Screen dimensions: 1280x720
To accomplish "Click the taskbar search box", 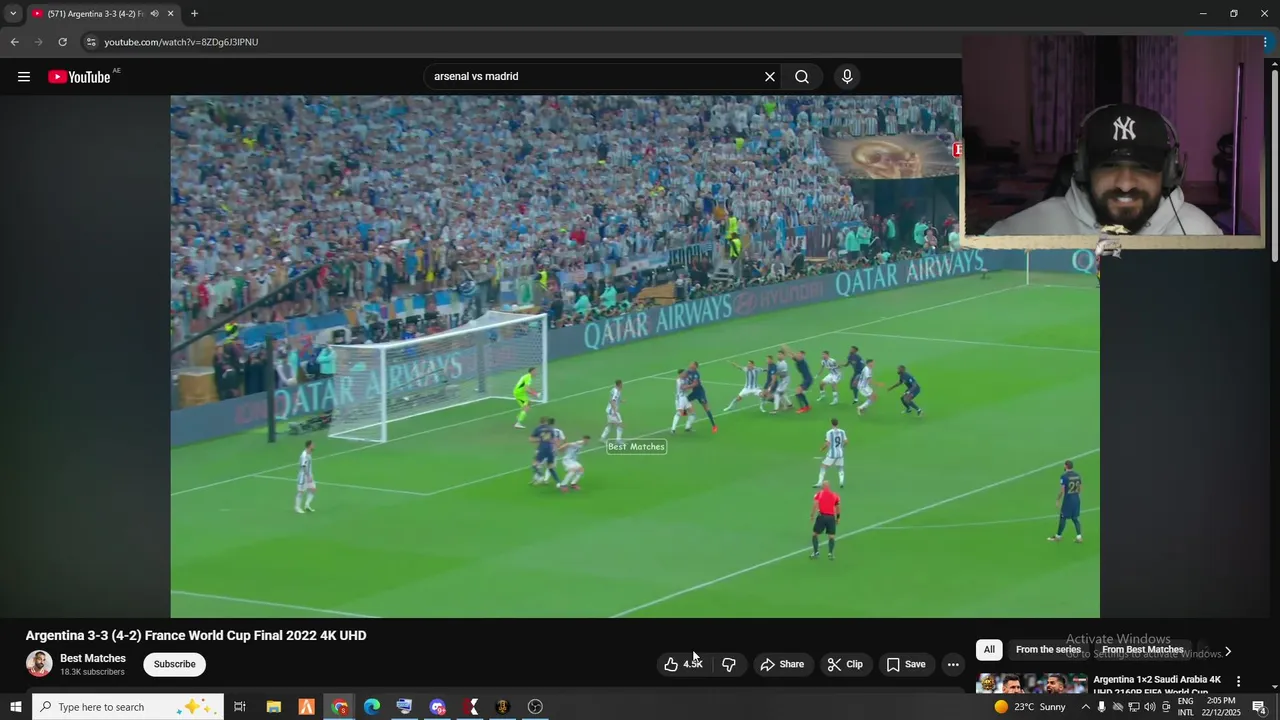I will coord(128,707).
